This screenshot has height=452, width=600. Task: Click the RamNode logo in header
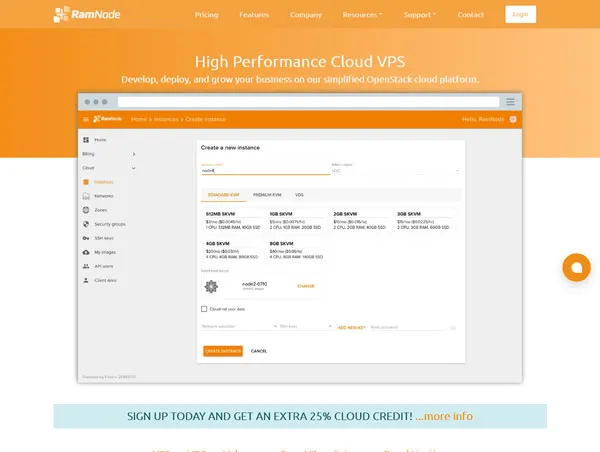[x=86, y=15]
